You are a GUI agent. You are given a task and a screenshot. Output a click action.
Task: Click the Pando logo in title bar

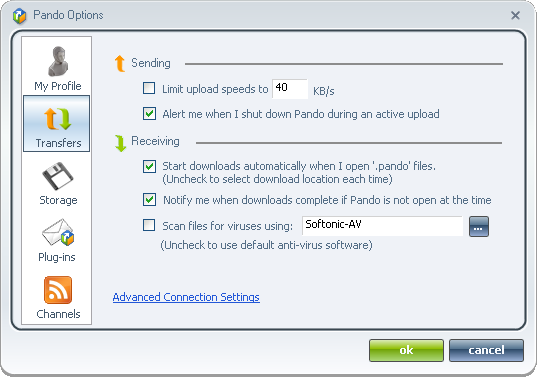tap(20, 16)
